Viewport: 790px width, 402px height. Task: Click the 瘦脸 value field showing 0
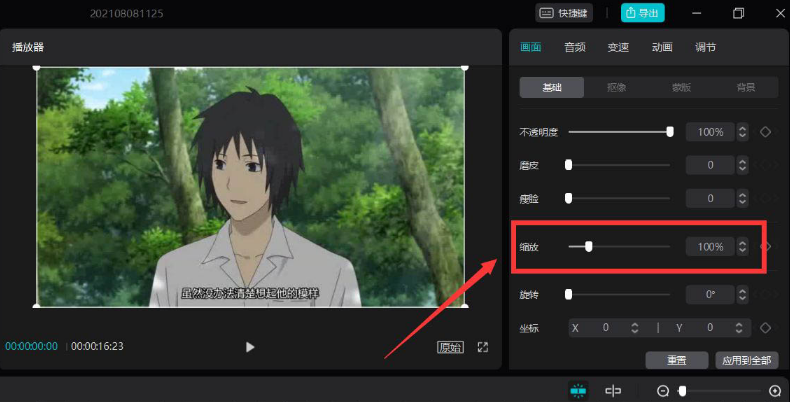point(710,198)
